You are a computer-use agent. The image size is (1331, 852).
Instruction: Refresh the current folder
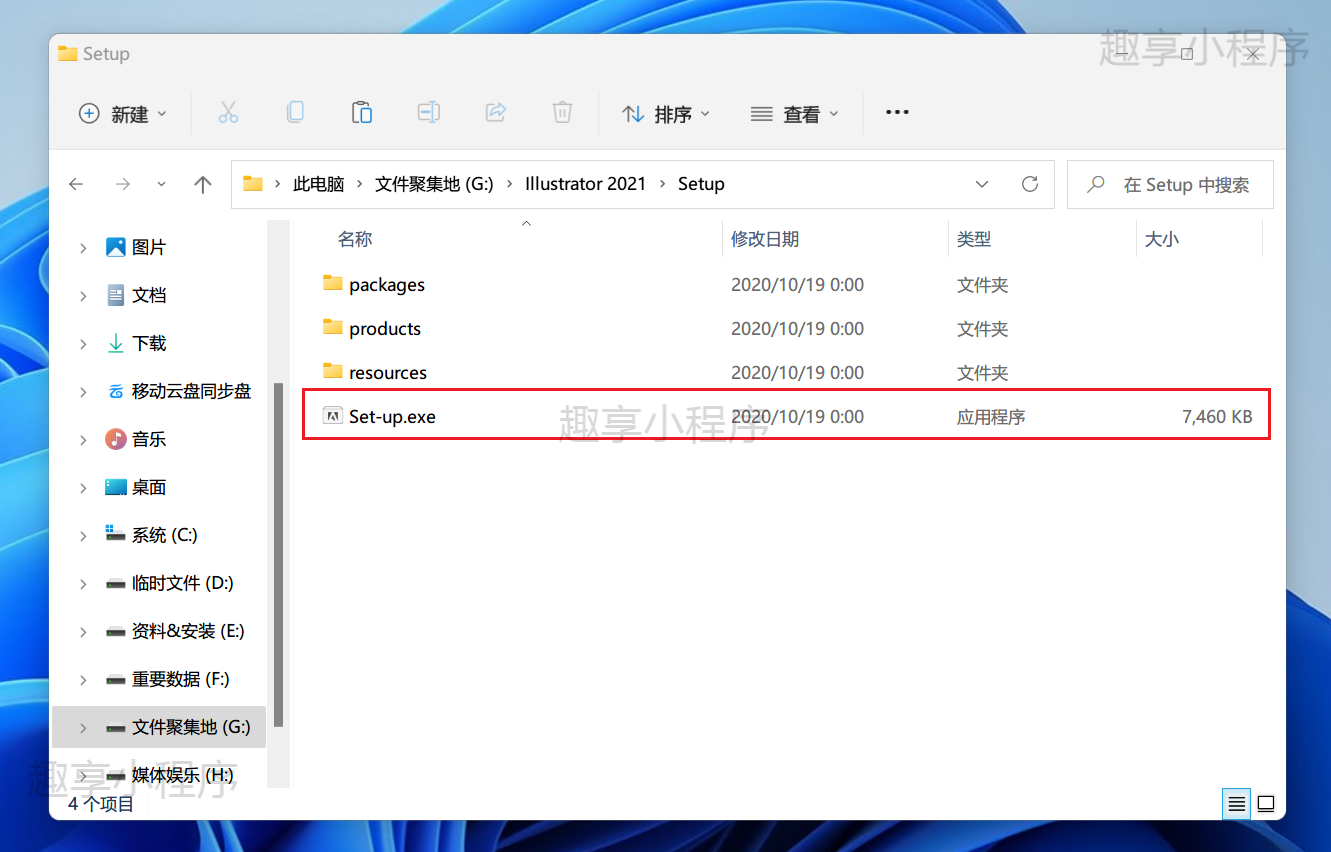[1030, 184]
